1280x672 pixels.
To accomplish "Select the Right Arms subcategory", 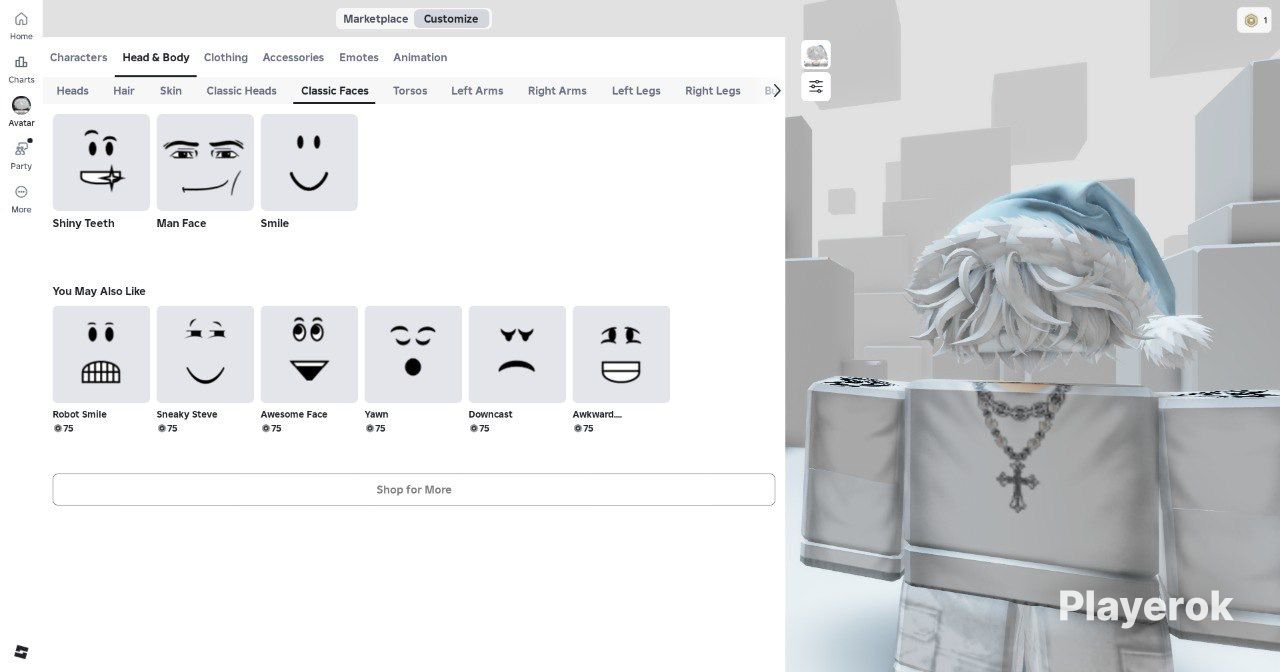I will click(x=557, y=91).
